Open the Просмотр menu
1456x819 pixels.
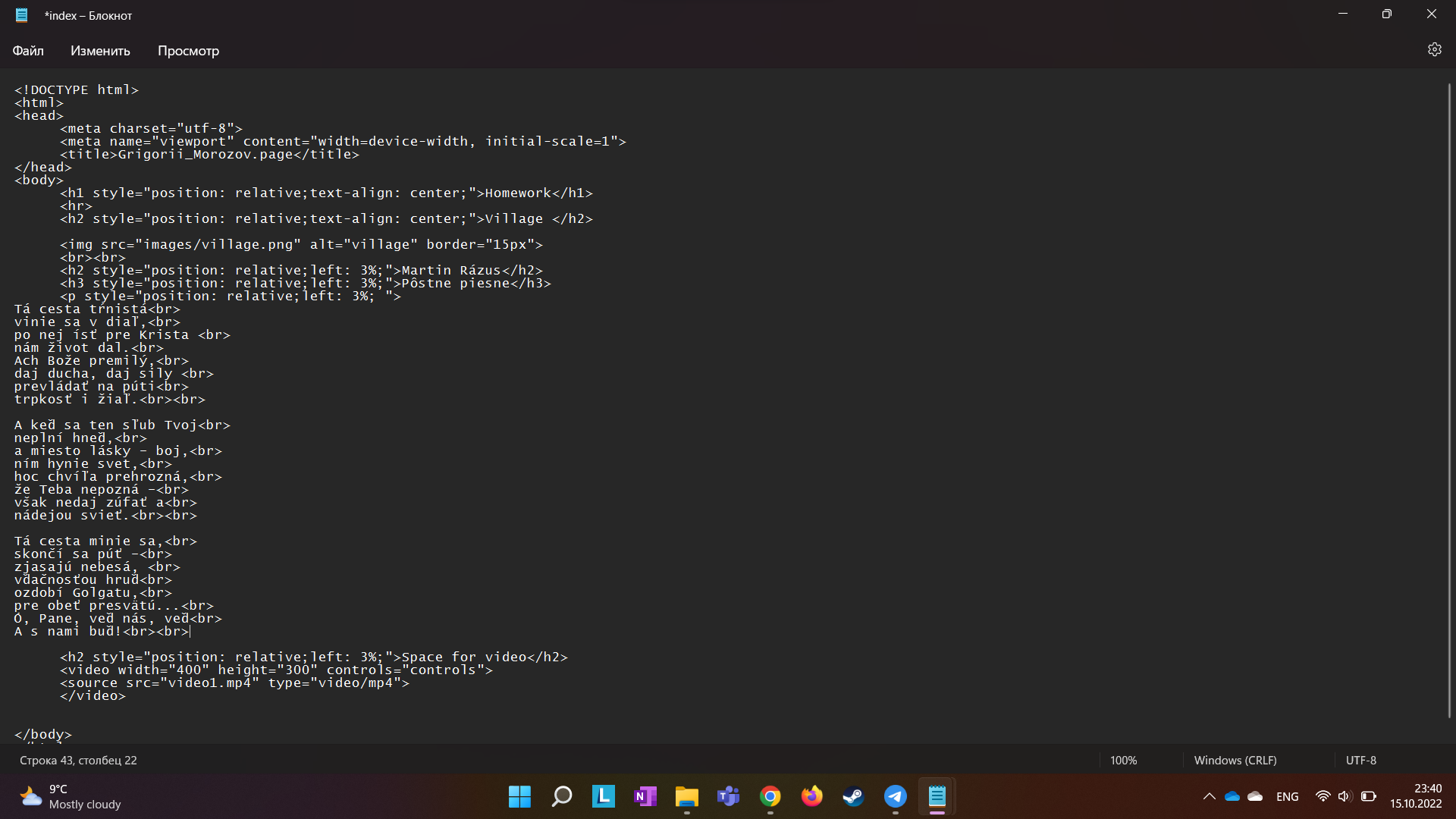coord(188,51)
